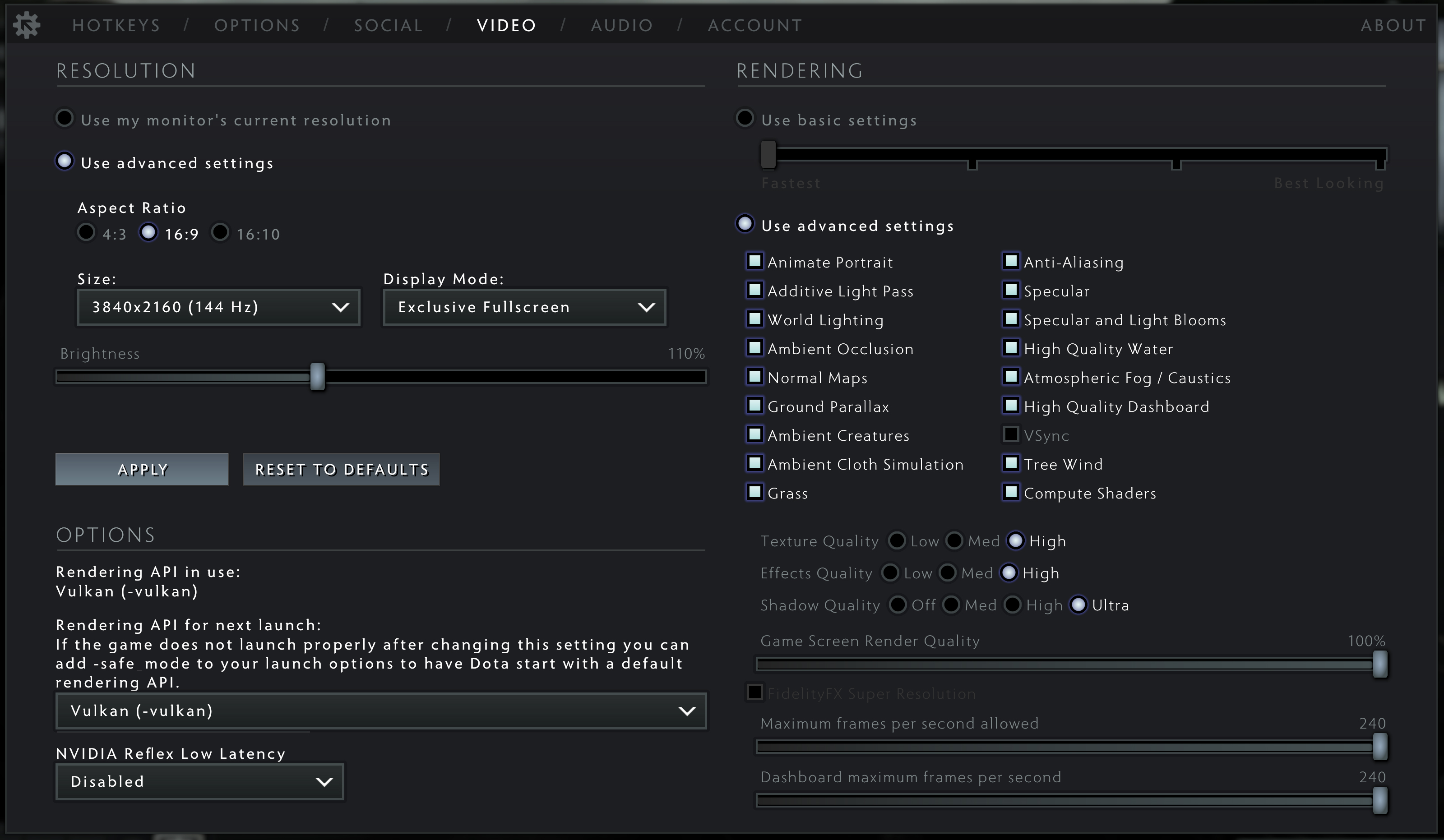Image resolution: width=1444 pixels, height=840 pixels.
Task: Enable FidelityFX Super Resolution
Action: click(x=754, y=692)
